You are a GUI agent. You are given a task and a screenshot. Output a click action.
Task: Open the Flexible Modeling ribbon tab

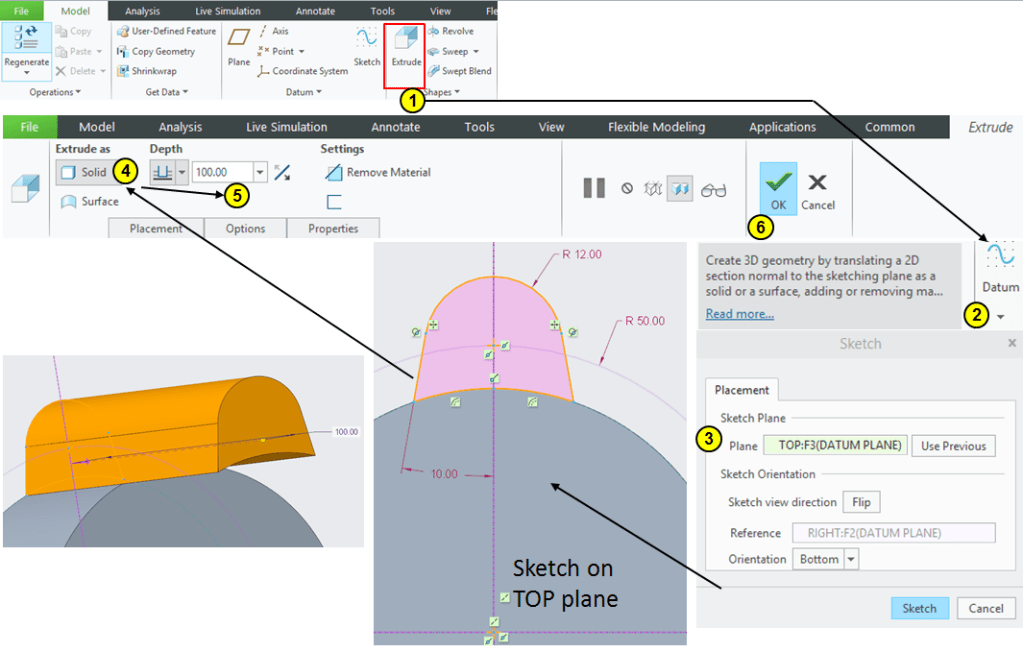point(656,127)
